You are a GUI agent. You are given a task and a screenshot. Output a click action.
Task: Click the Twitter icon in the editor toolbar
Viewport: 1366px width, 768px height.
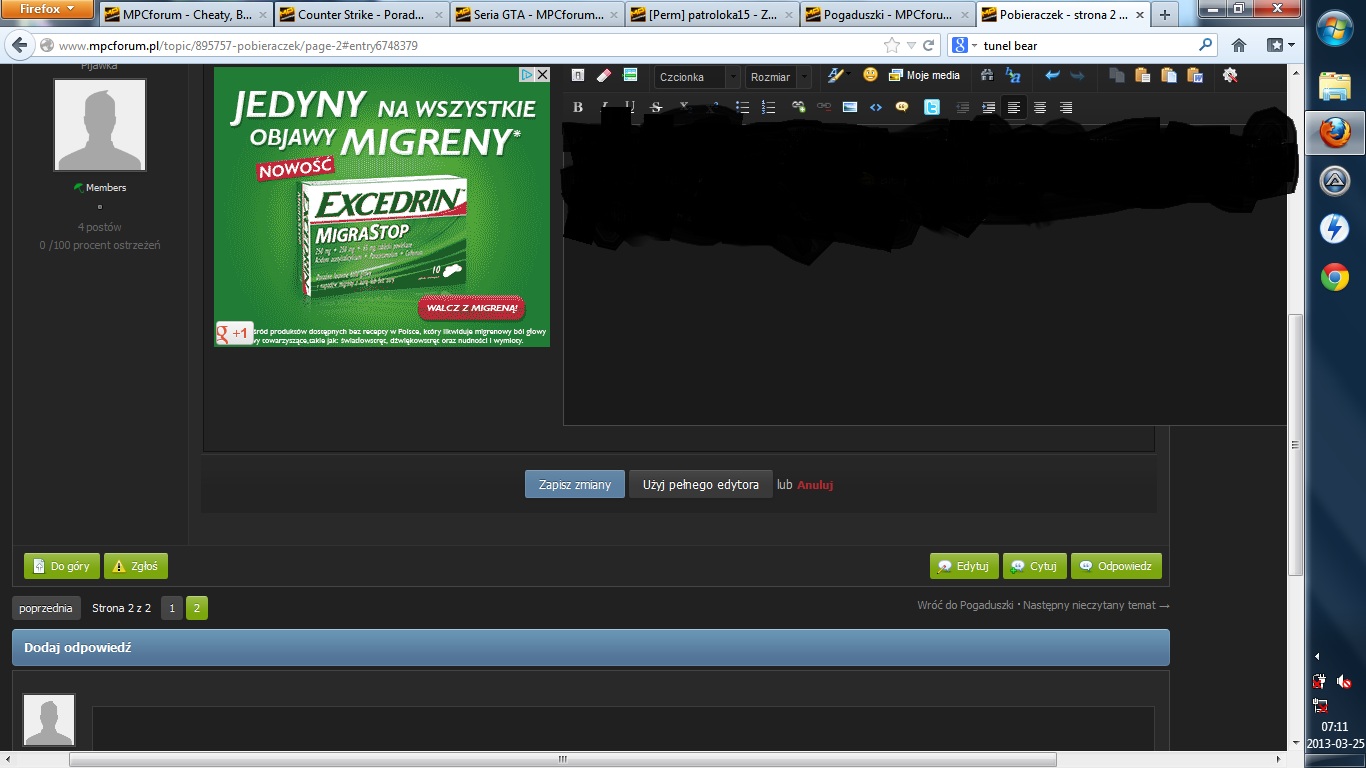(932, 108)
